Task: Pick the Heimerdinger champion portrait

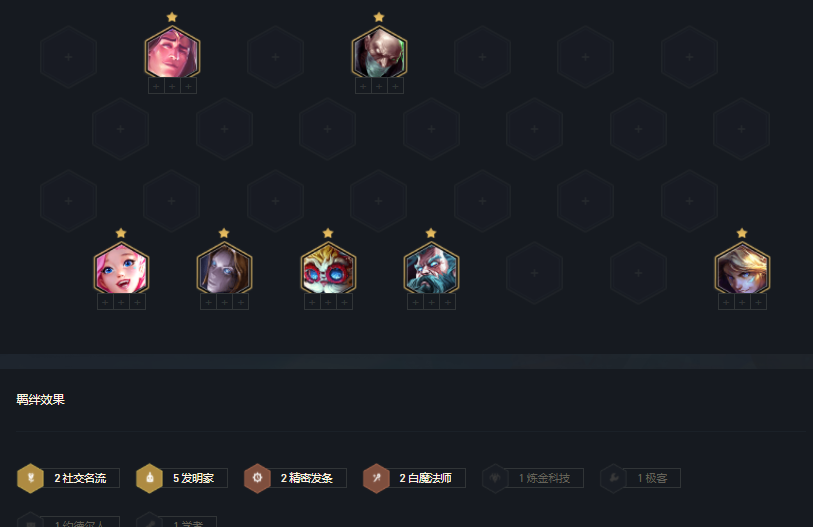Action: (x=328, y=269)
